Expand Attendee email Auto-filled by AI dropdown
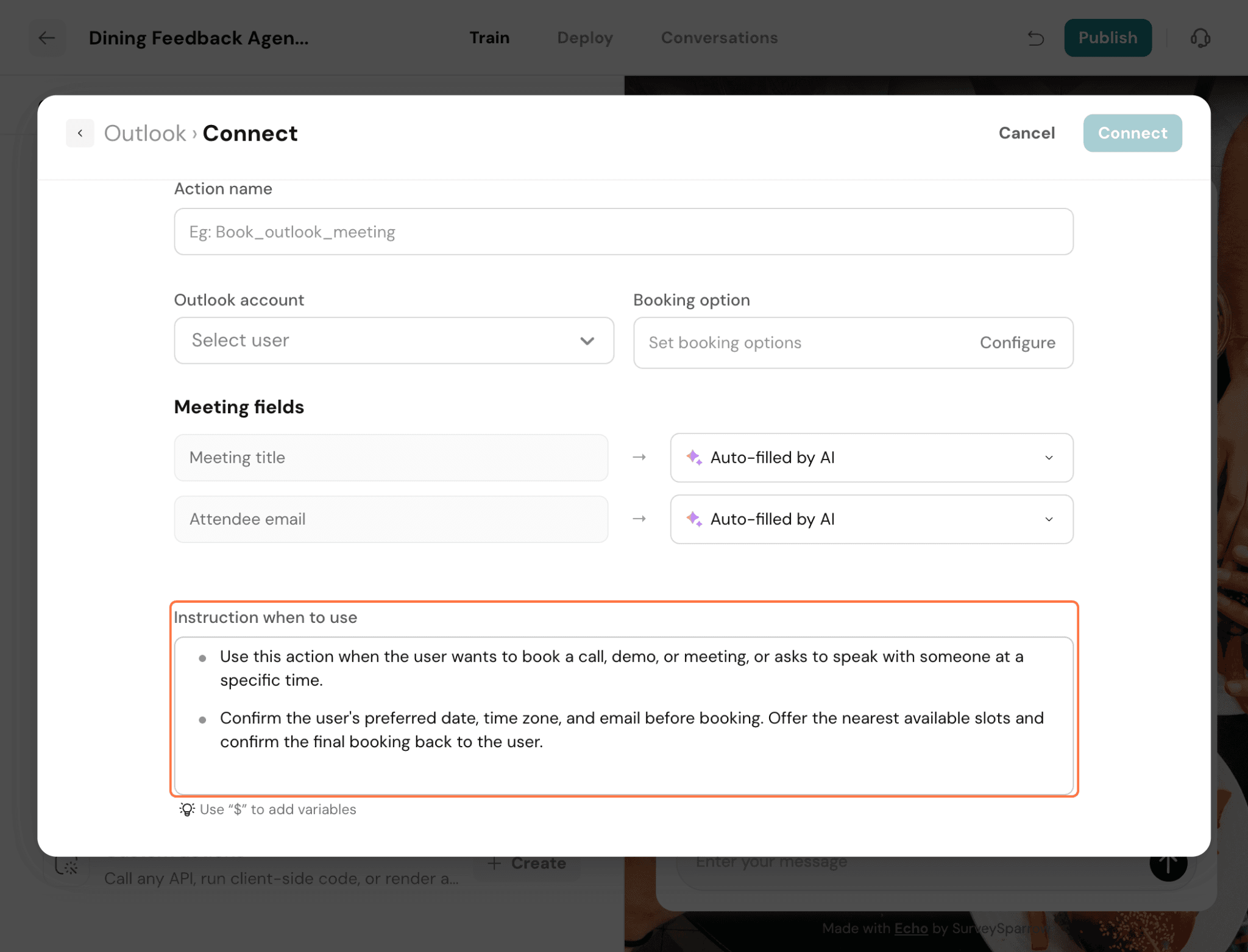The width and height of the screenshot is (1248, 952). coord(871,519)
